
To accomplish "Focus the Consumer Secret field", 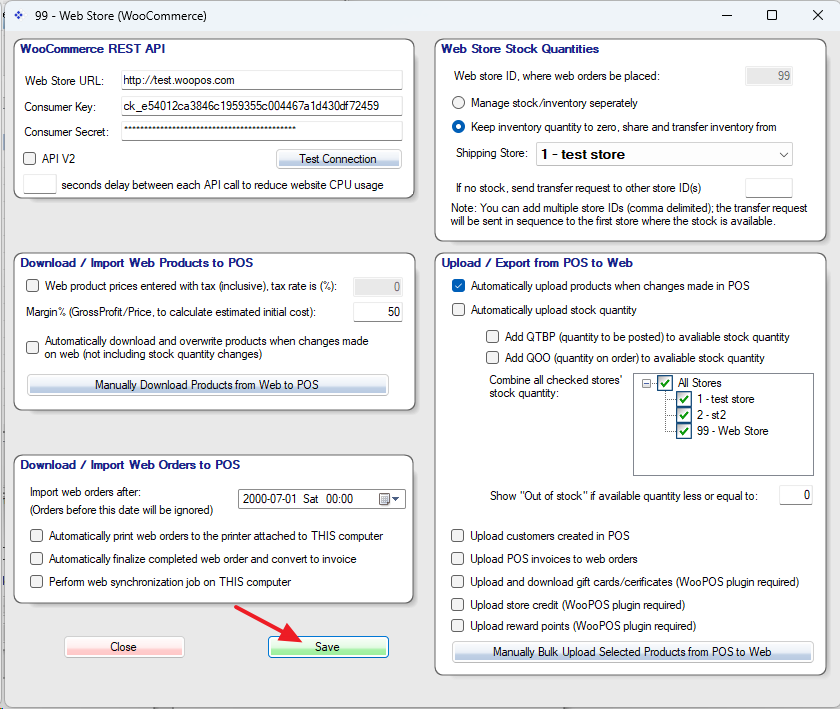I will pos(261,131).
